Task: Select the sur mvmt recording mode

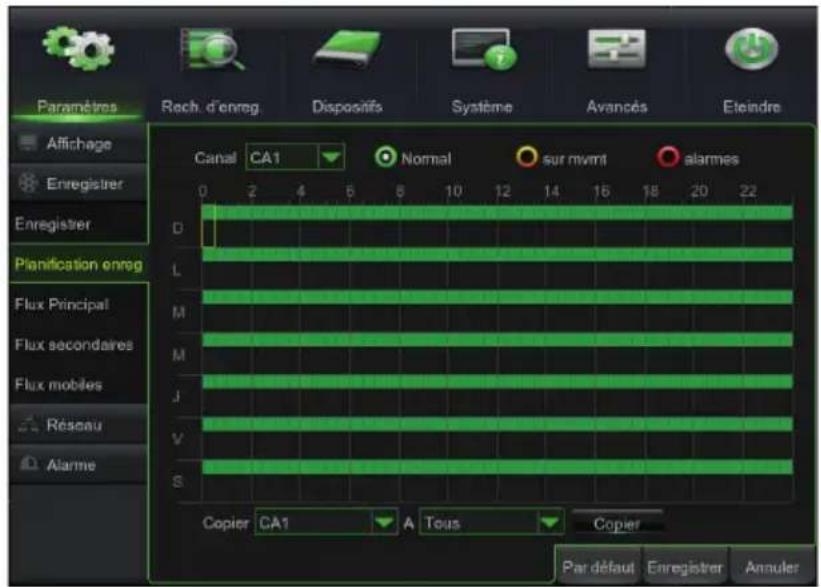Action: coord(527,157)
